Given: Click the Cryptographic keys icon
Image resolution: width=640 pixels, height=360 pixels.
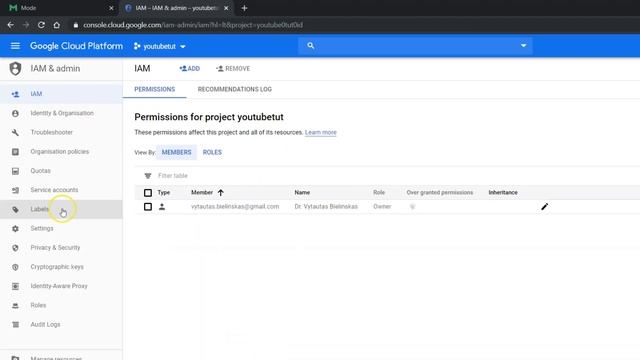Looking at the screenshot, I should pos(15,267).
